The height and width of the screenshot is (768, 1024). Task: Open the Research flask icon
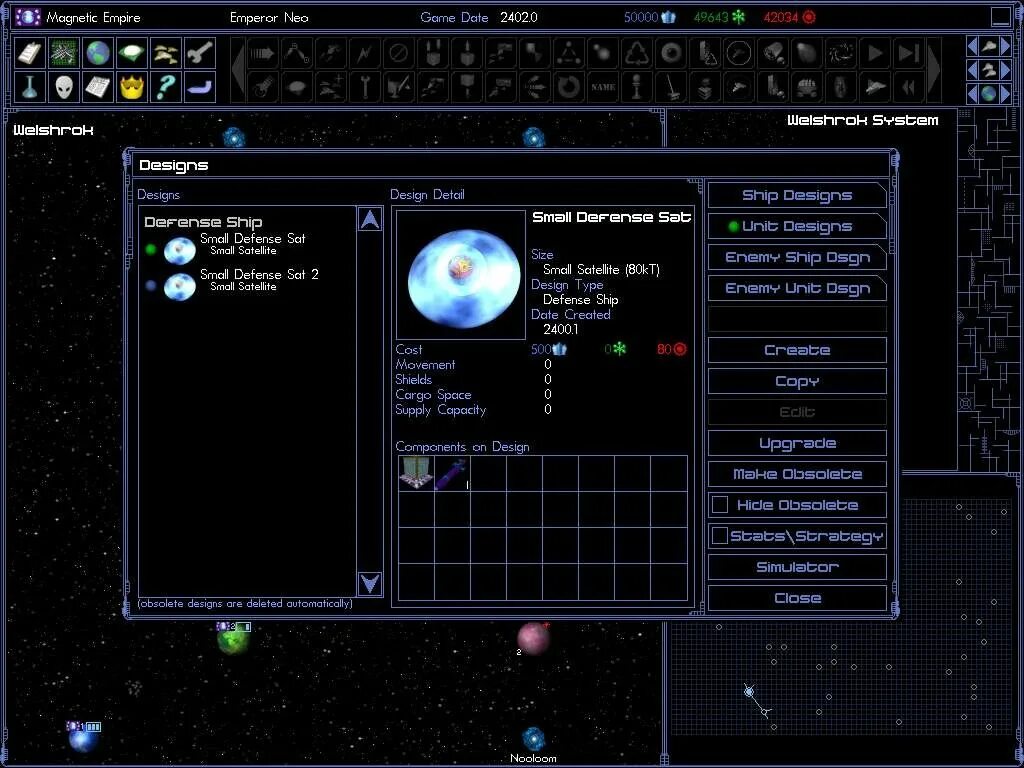tap(29, 87)
